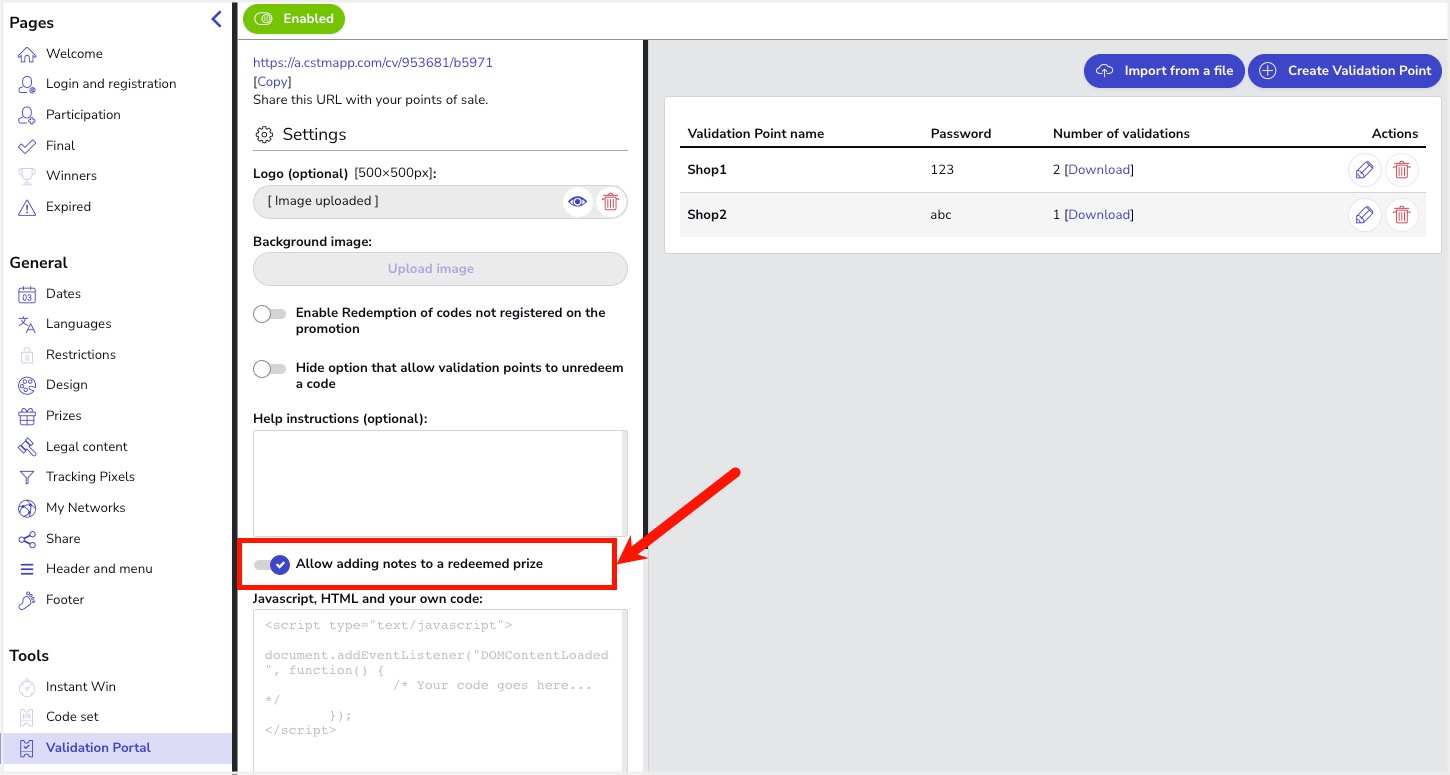The height and width of the screenshot is (775, 1450).
Task: Click the Legal content gavel icon
Action: click(x=27, y=447)
